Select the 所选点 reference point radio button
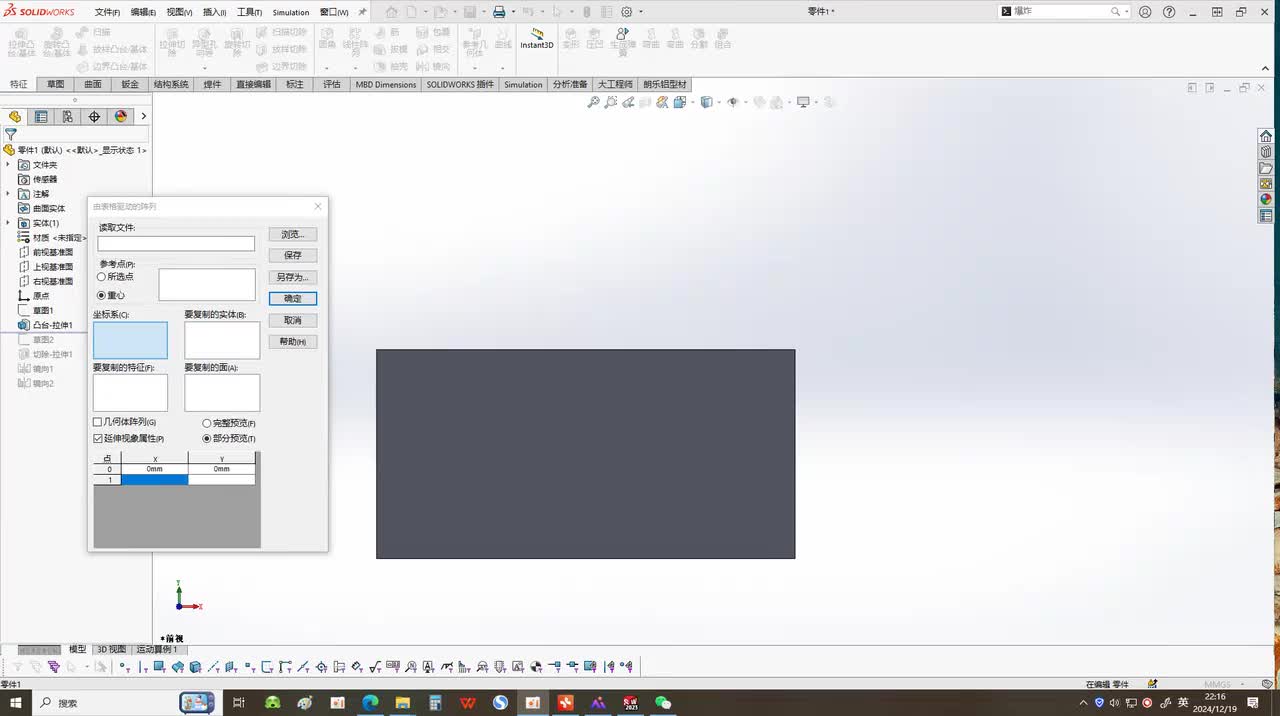This screenshot has width=1280, height=716. coord(102,277)
